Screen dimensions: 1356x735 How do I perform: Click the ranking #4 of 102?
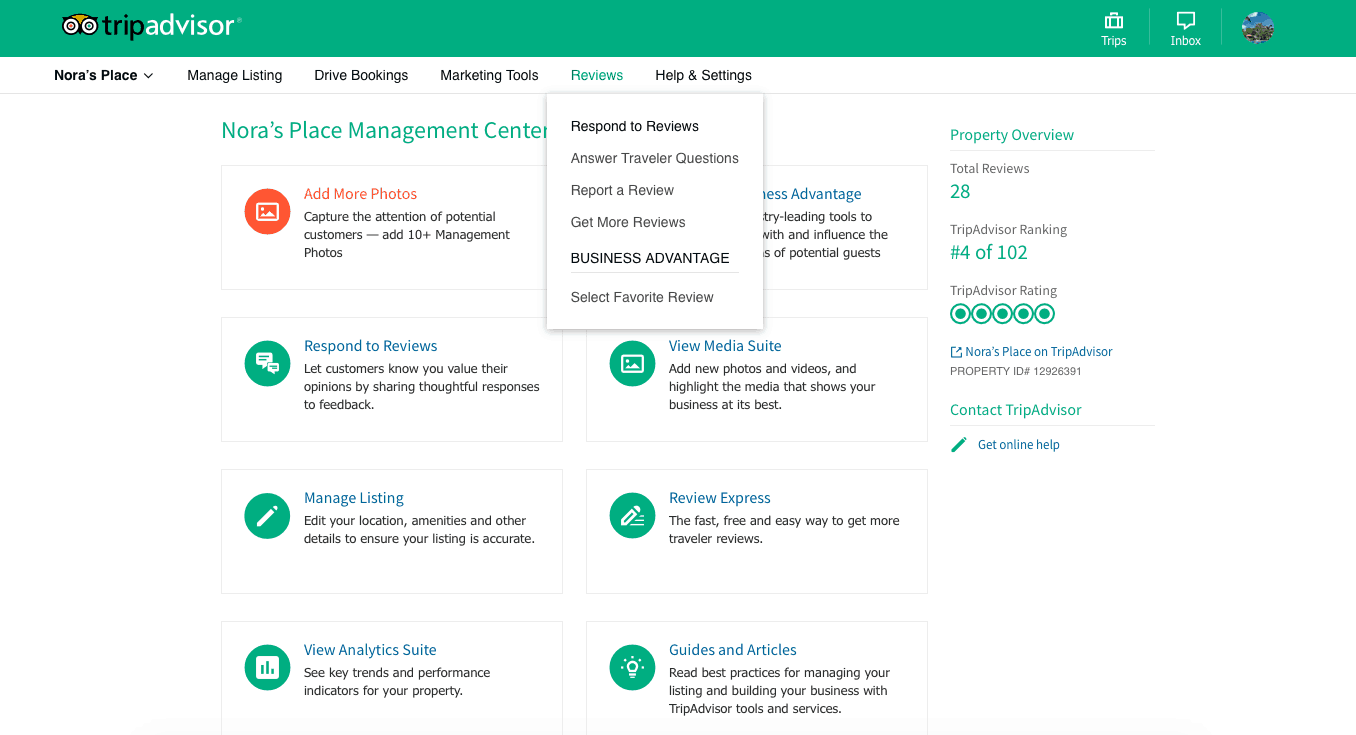pyautogui.click(x=989, y=253)
